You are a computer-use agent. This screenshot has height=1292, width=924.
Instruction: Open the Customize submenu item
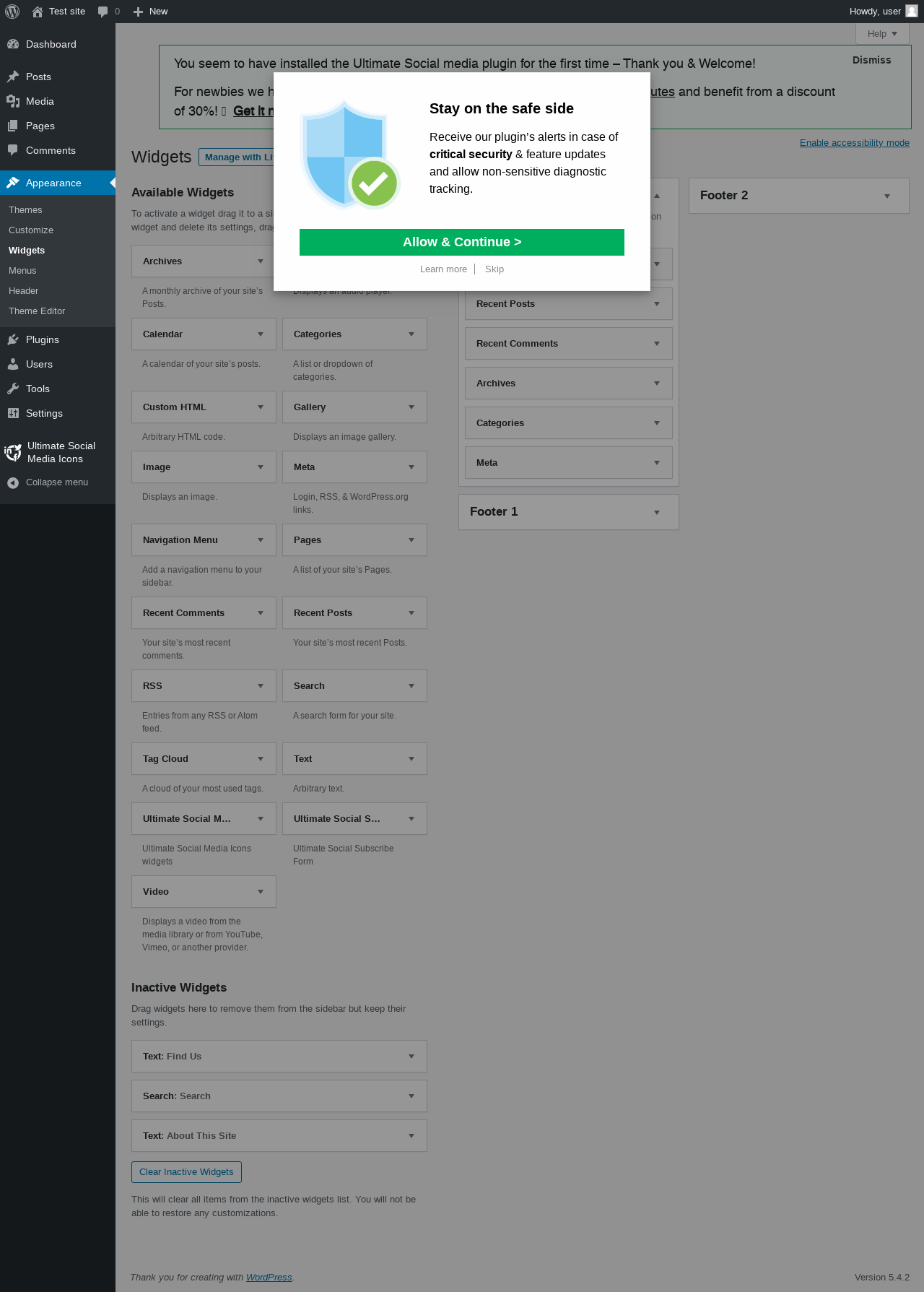[31, 230]
